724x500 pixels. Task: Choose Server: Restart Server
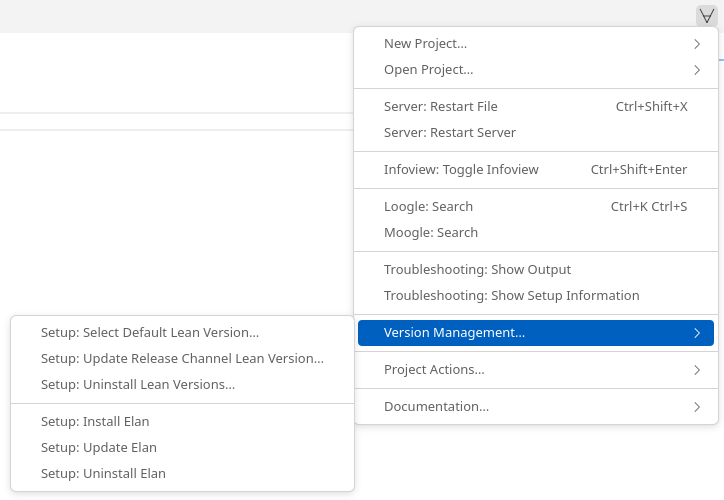coord(536,133)
